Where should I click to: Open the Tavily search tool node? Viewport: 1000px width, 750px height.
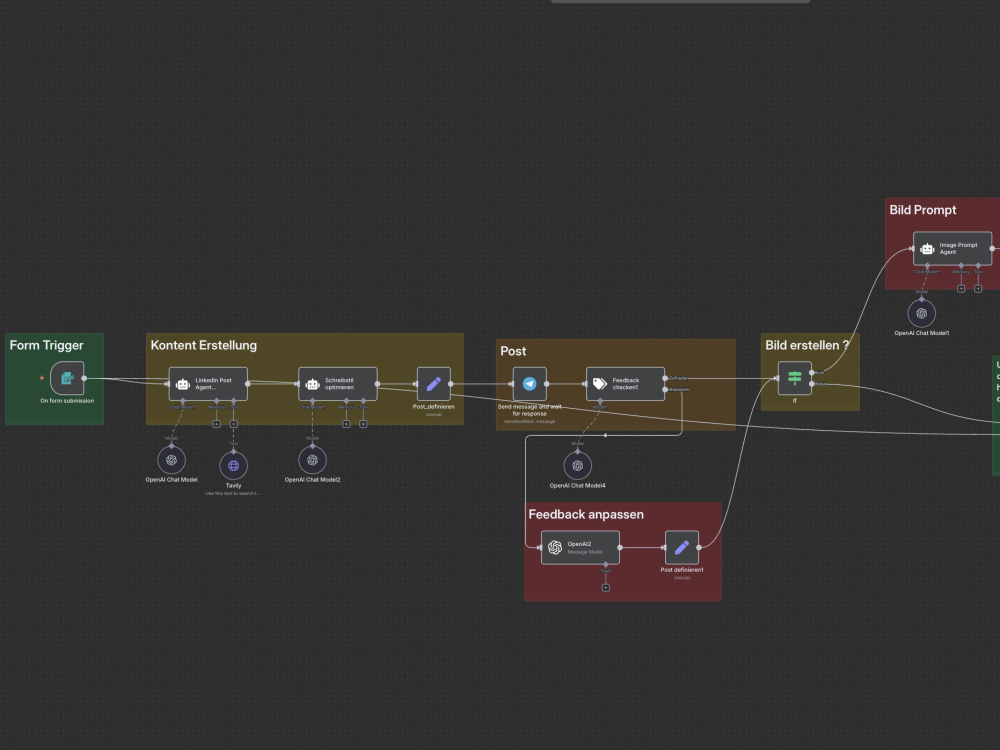[x=233, y=466]
